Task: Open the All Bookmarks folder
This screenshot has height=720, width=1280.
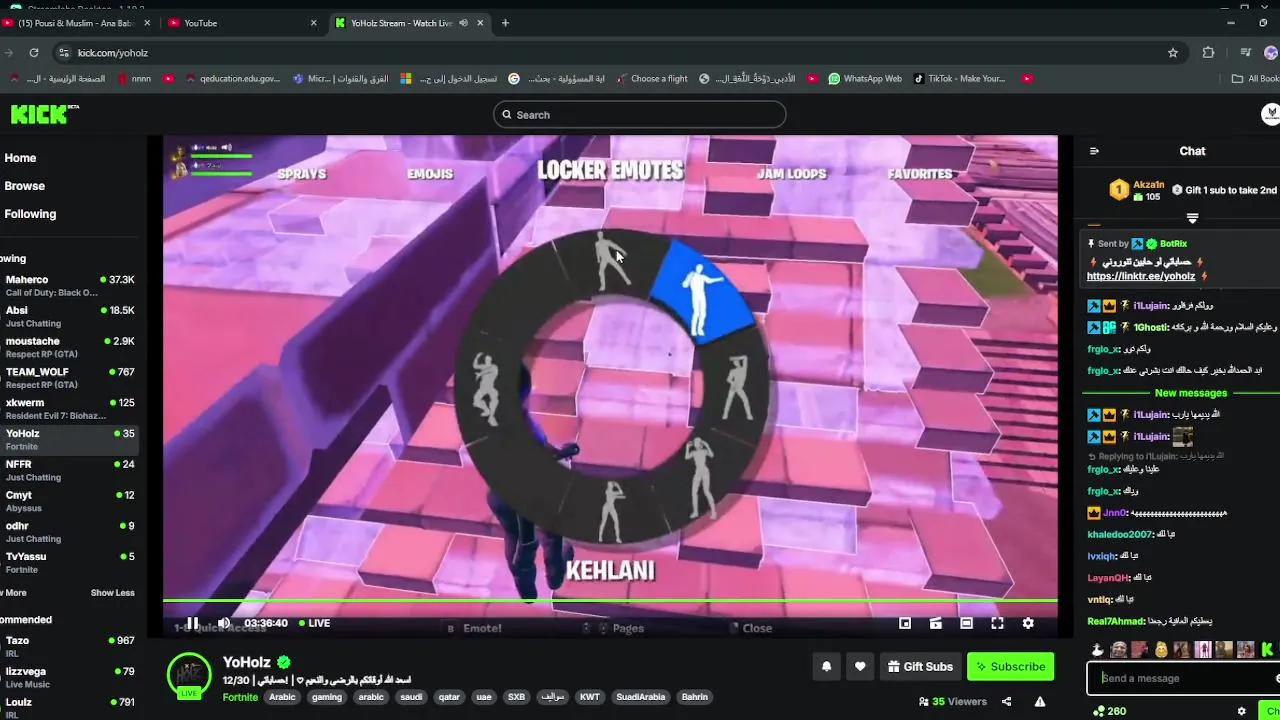Action: tap(1255, 78)
